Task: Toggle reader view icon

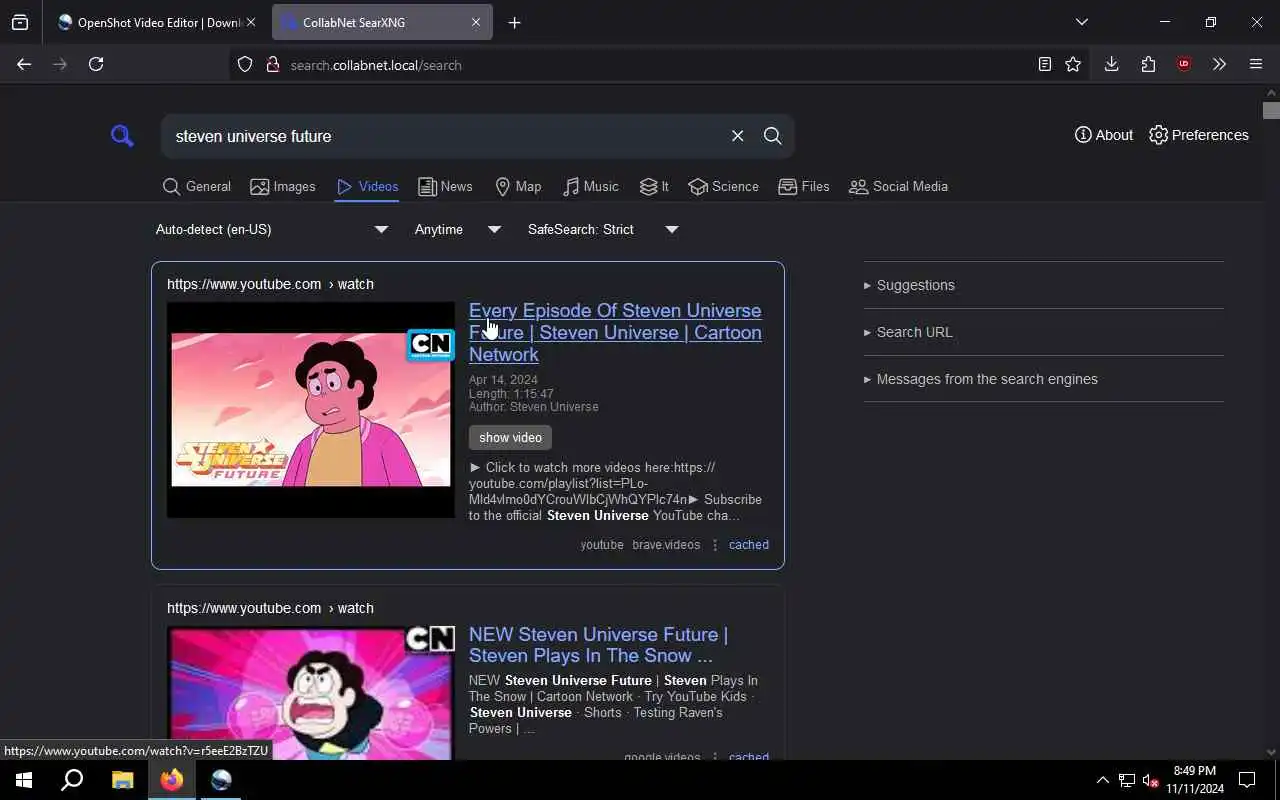Action: pyautogui.click(x=1044, y=64)
